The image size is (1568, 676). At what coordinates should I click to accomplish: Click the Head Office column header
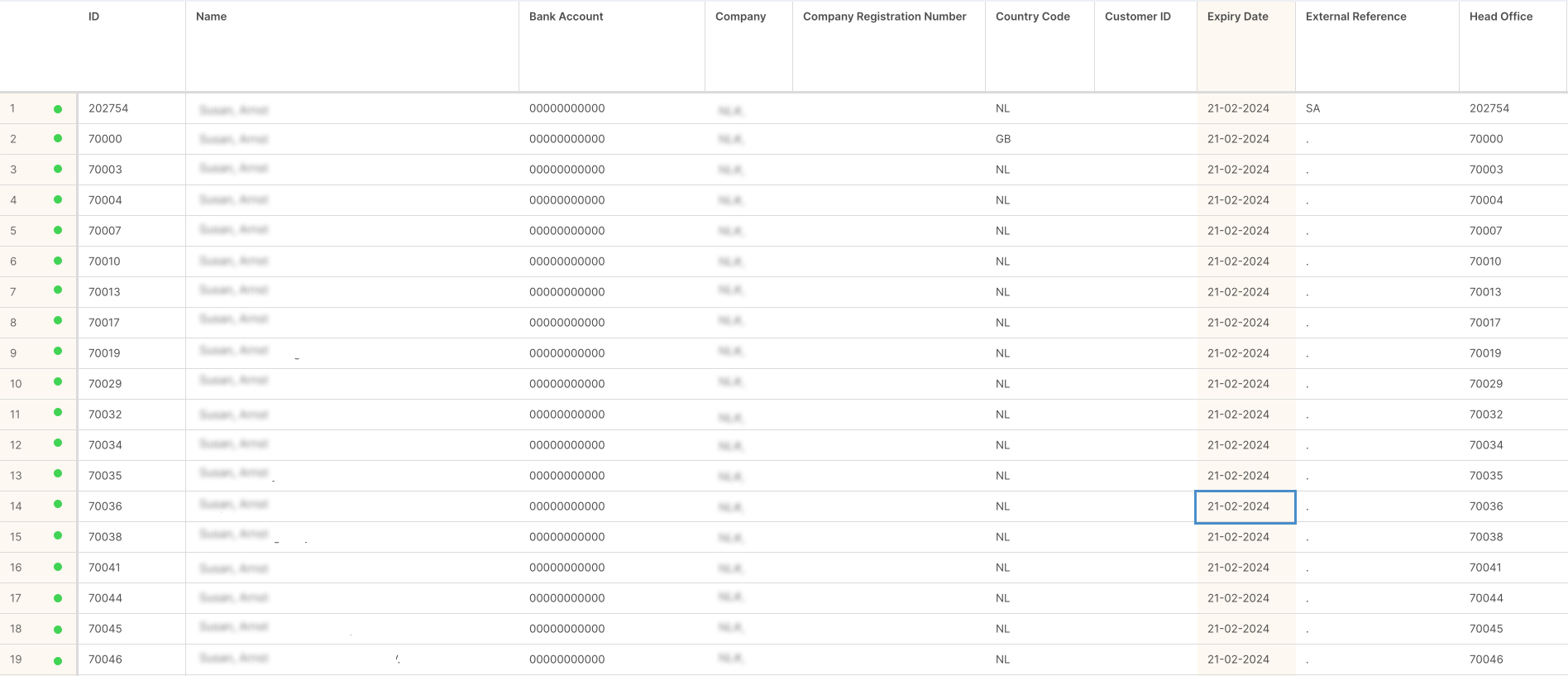coord(1500,17)
